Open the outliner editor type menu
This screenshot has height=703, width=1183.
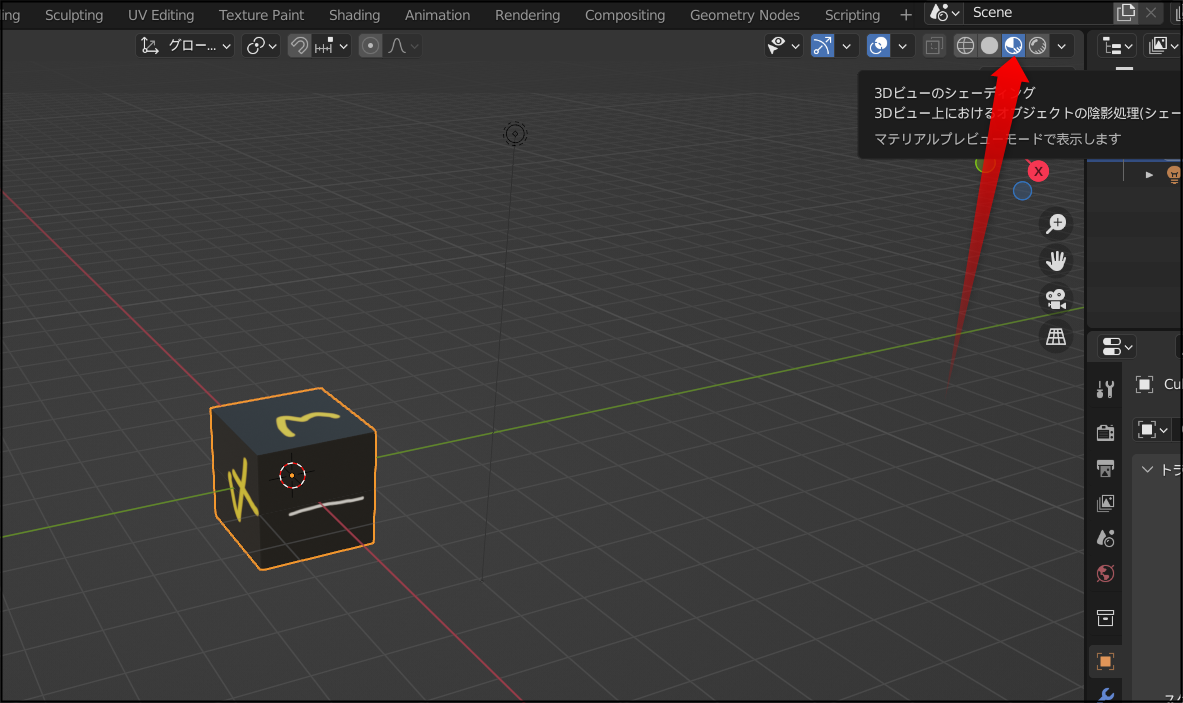(1117, 46)
